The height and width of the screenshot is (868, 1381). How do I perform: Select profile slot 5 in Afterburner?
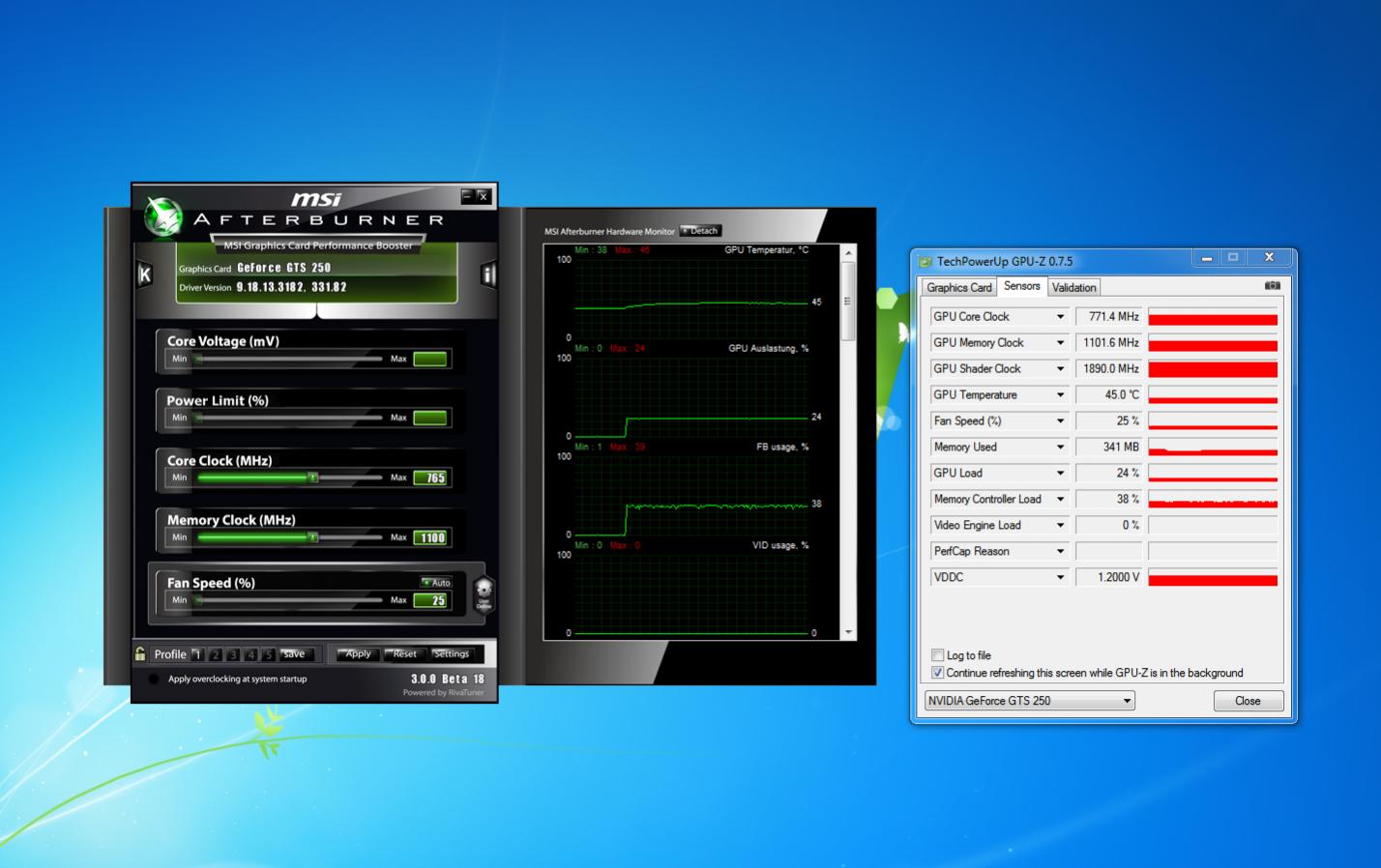click(x=268, y=654)
